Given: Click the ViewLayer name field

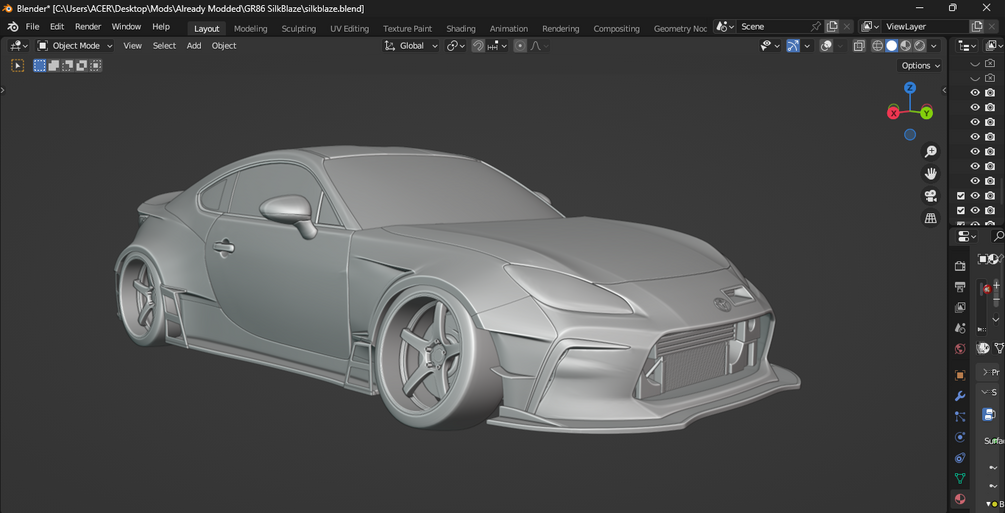Looking at the screenshot, I should click(x=926, y=27).
